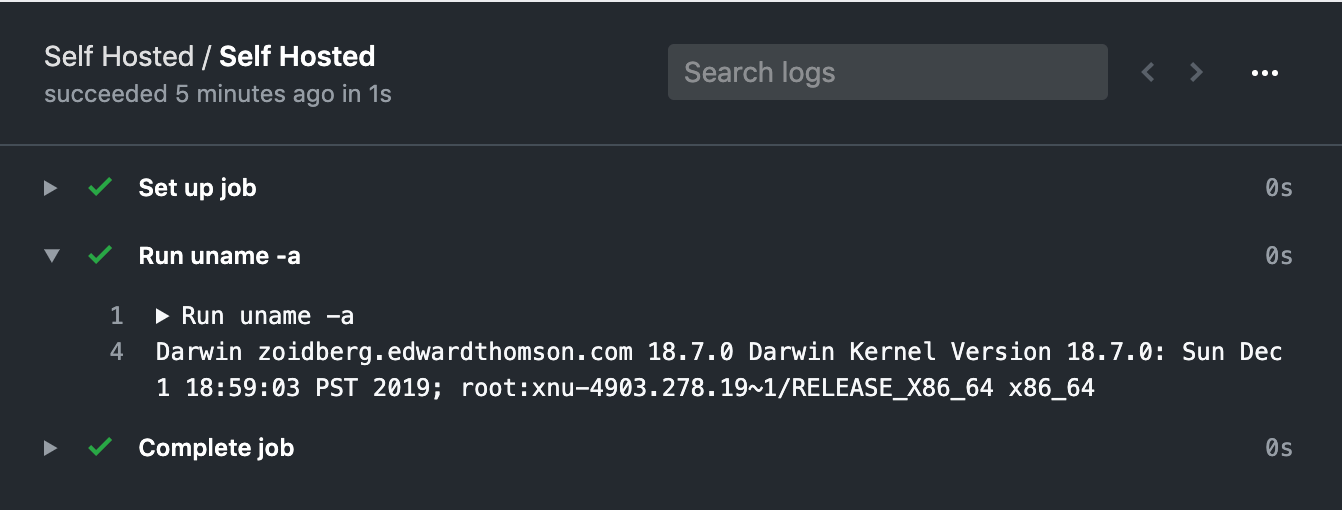Expand the Set up job step
This screenshot has height=510, width=1342.
[x=51, y=188]
